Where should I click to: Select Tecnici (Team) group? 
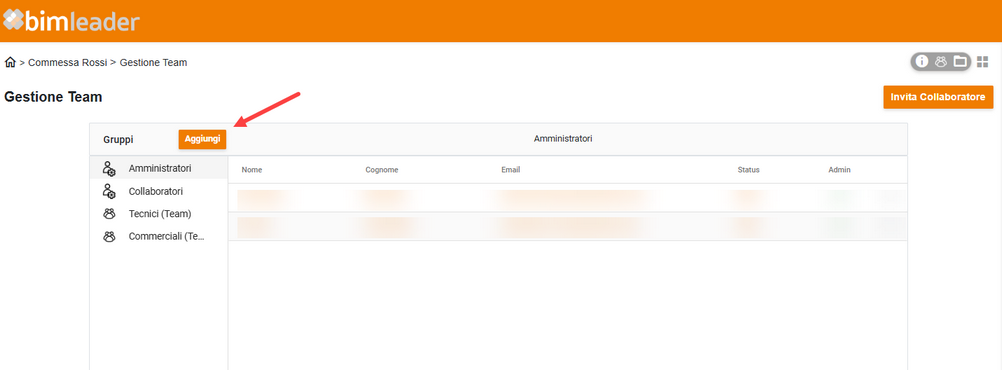158,213
